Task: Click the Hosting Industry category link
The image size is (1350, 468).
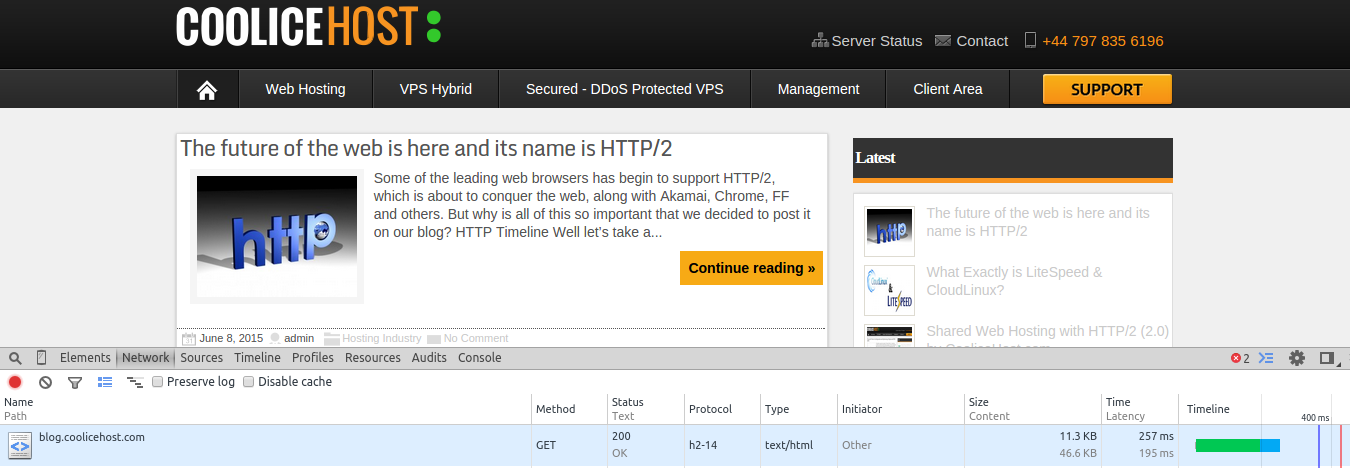Action: (x=382, y=339)
